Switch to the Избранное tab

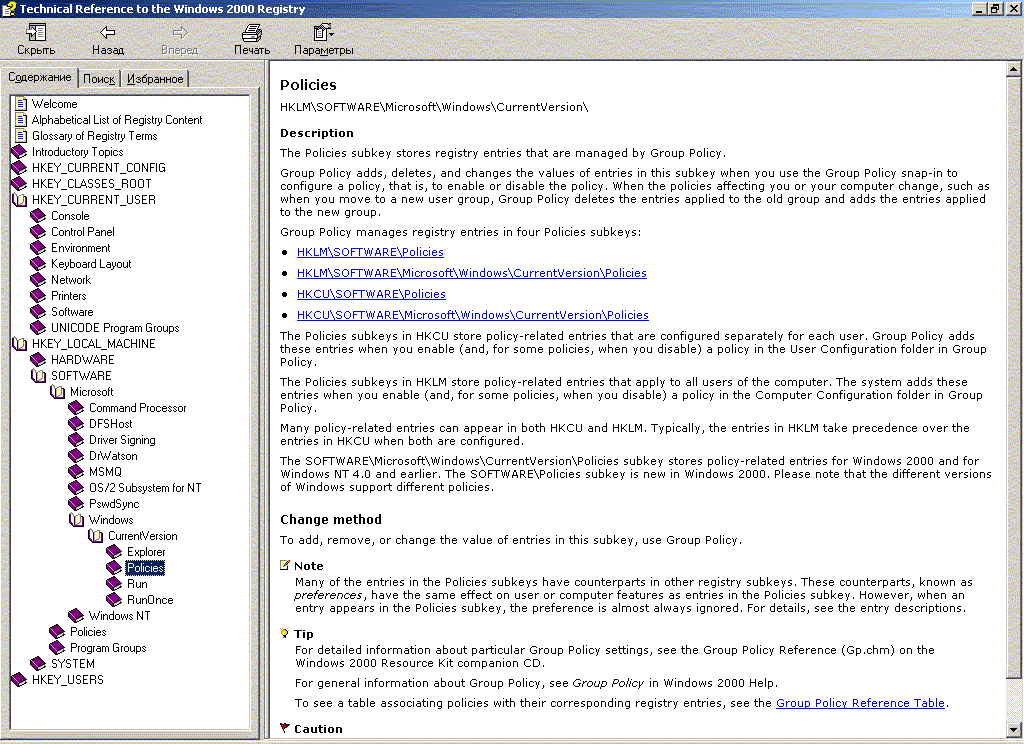[x=155, y=79]
